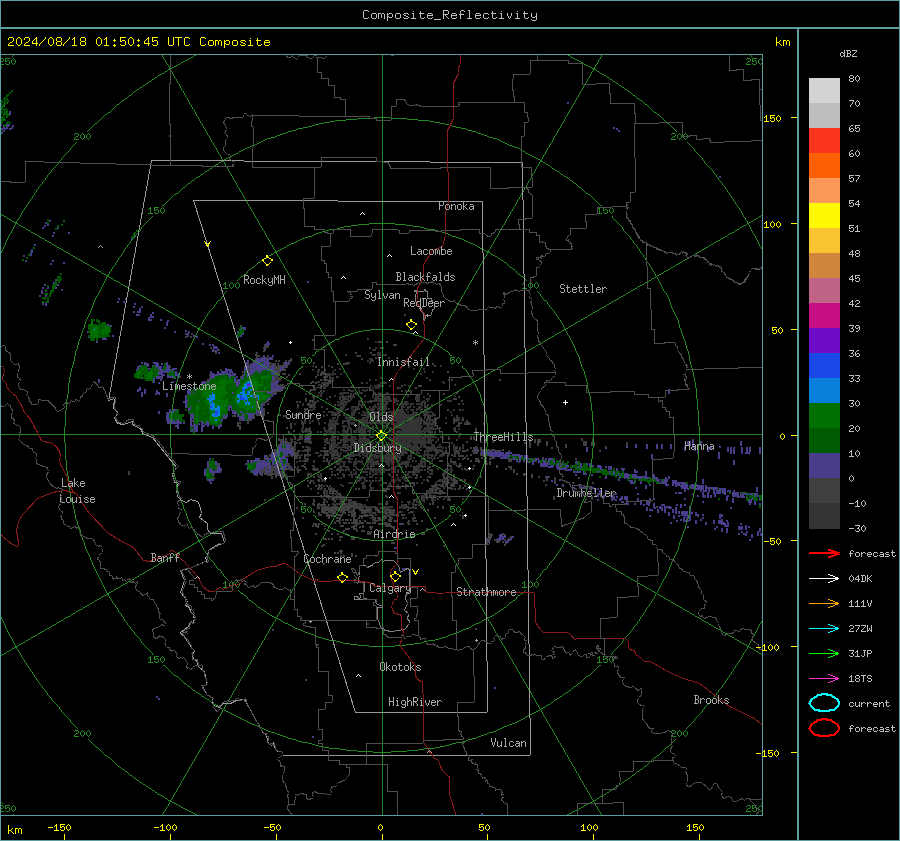Viewport: 900px width, 841px height.
Task: Click the Olds town label
Action: [381, 417]
